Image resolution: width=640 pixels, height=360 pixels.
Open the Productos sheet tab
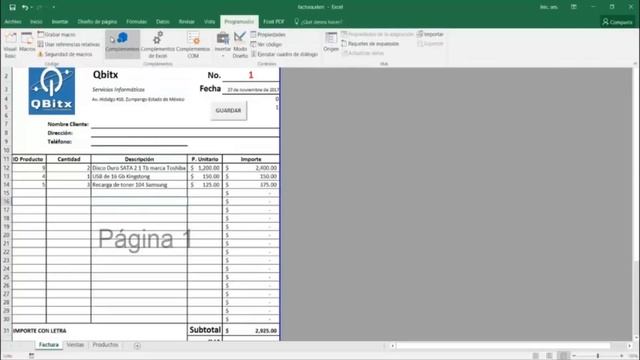tap(105, 345)
